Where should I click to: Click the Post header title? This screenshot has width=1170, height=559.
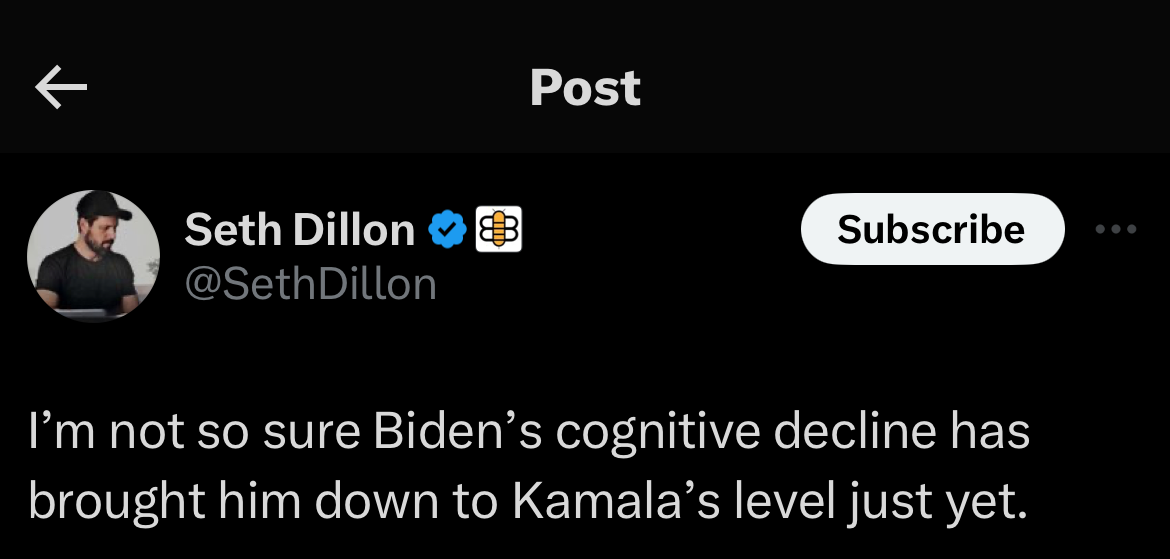[585, 88]
